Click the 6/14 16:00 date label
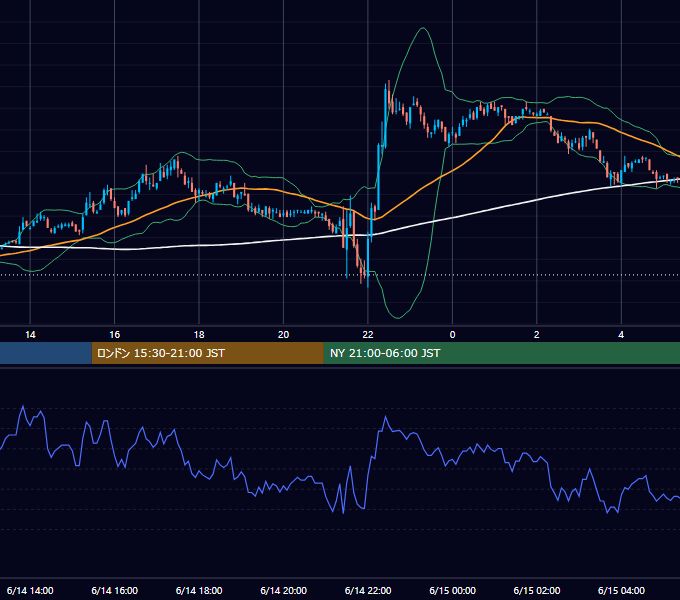 [x=114, y=590]
